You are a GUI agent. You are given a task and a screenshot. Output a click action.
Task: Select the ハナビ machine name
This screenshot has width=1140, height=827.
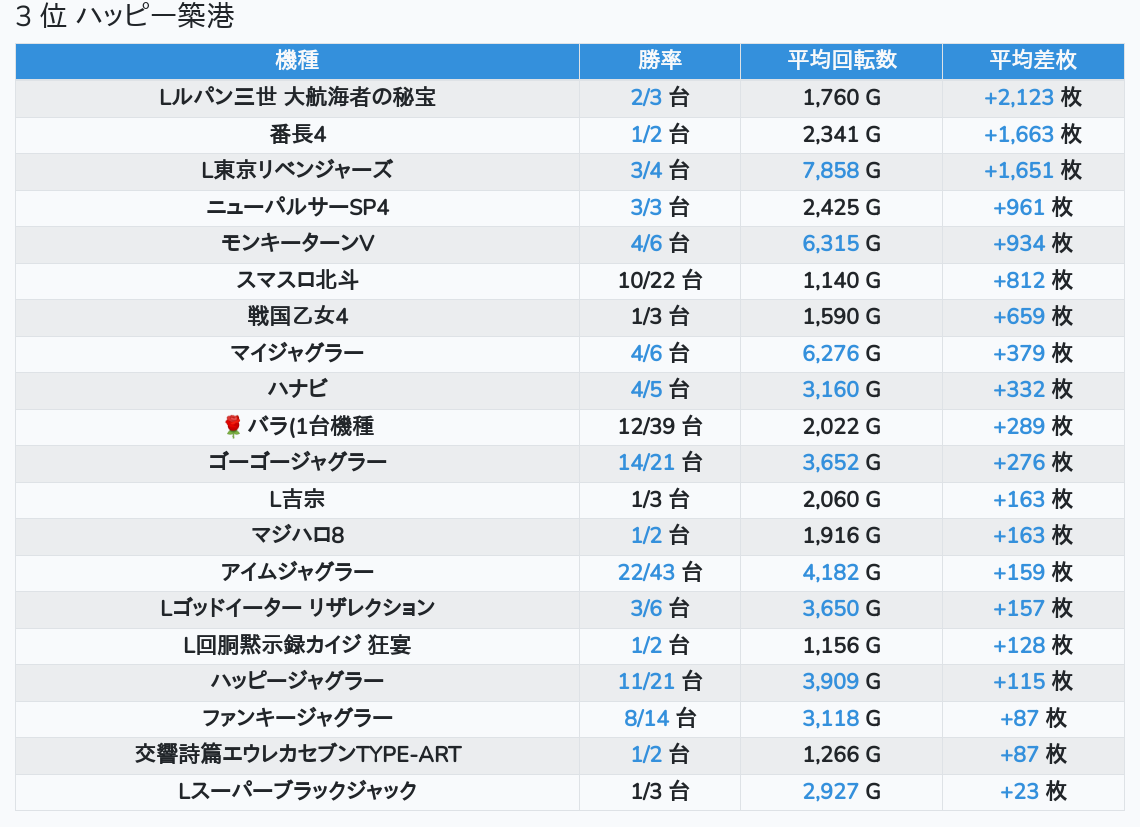pyautogui.click(x=297, y=390)
